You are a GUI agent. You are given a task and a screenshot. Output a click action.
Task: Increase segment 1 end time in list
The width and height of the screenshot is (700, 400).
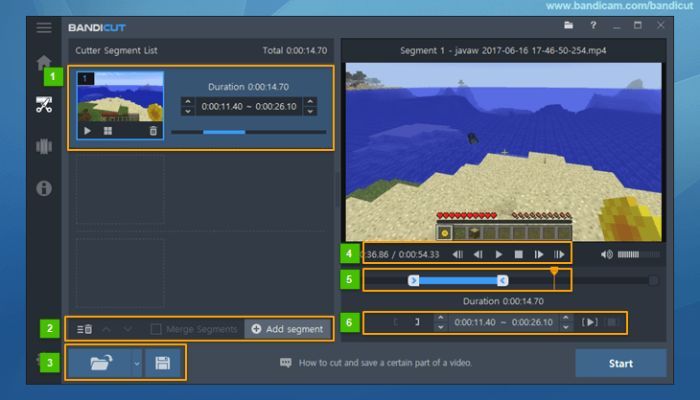pos(310,102)
